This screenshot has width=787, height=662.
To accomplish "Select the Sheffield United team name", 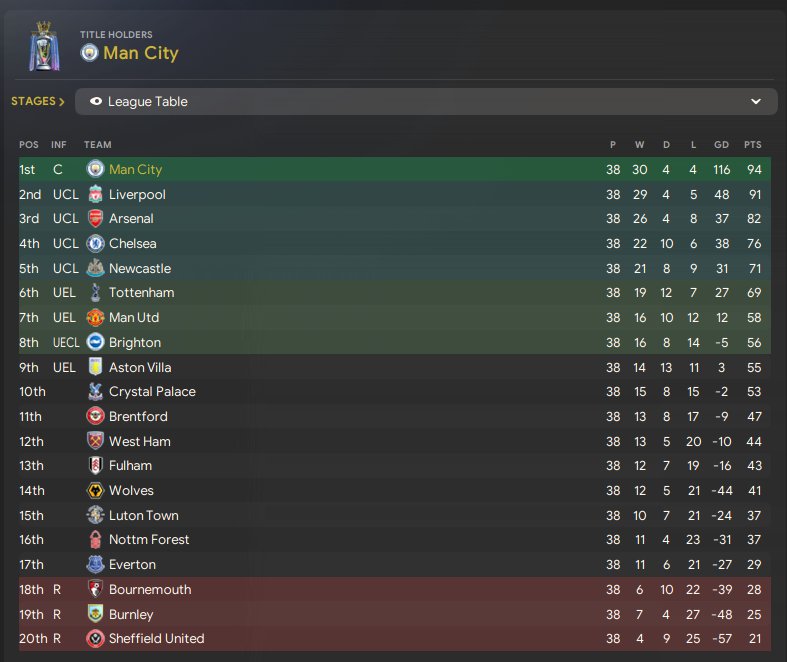I will (156, 638).
